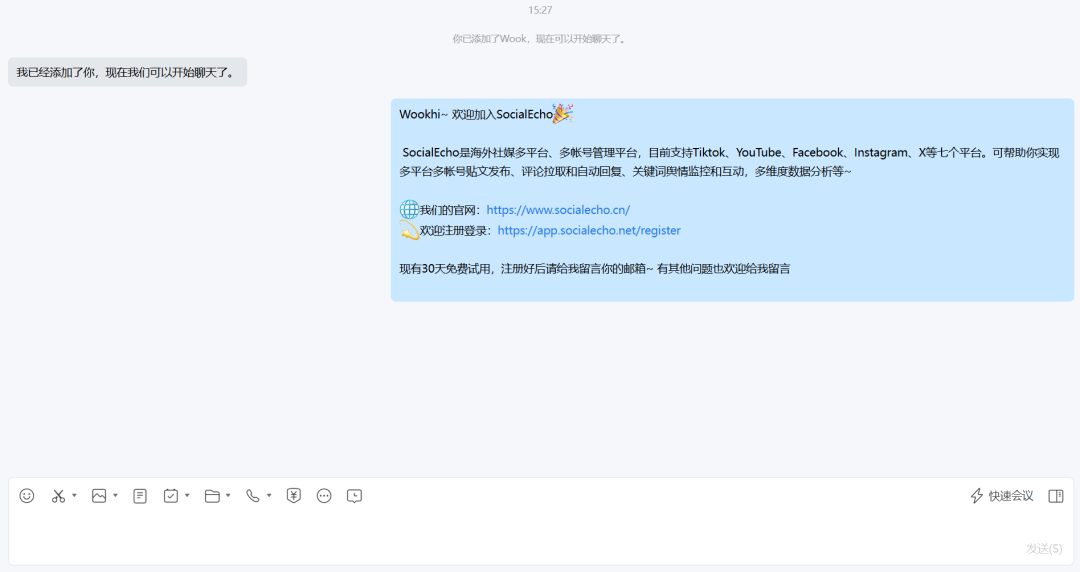Click the '你已添加了Wook' system notice

[540, 39]
